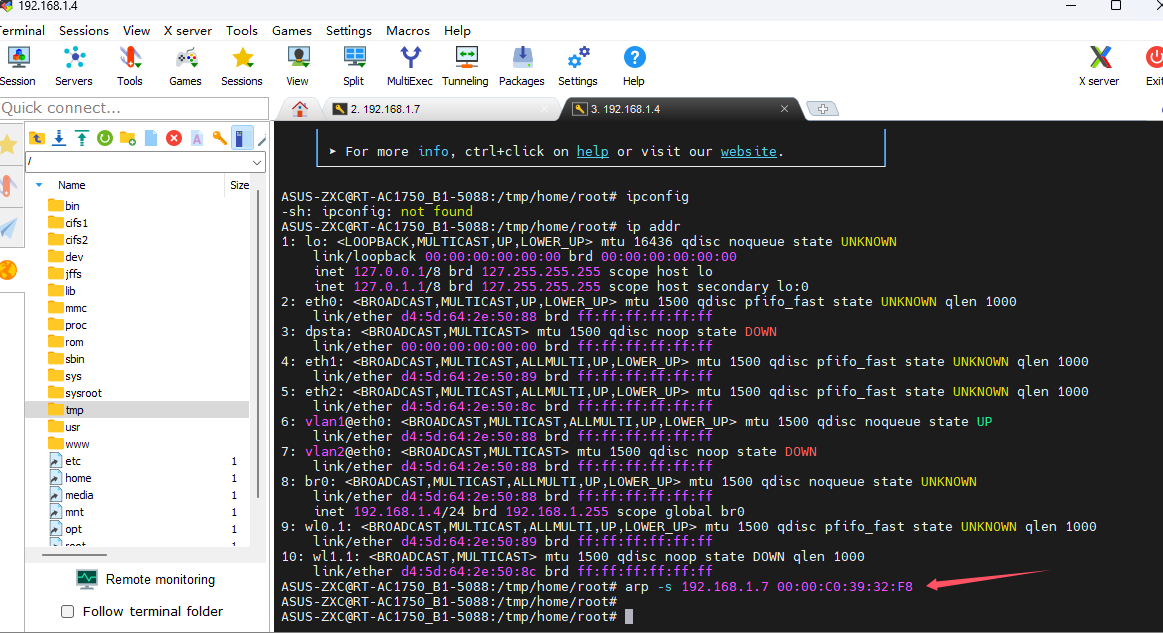This screenshot has height=634, width=1163.
Task: Create a new directory with folder-plus icon
Action: coord(128,138)
